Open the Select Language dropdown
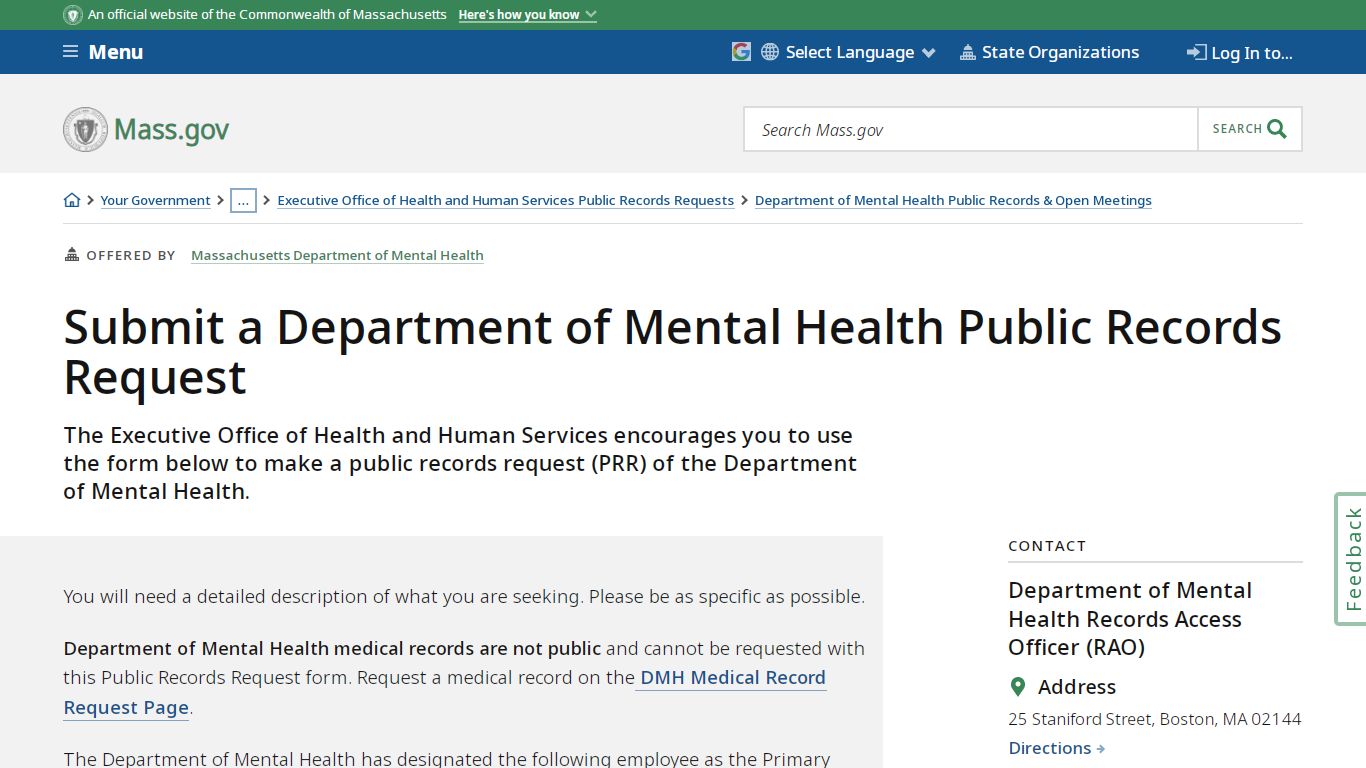 coord(860,52)
